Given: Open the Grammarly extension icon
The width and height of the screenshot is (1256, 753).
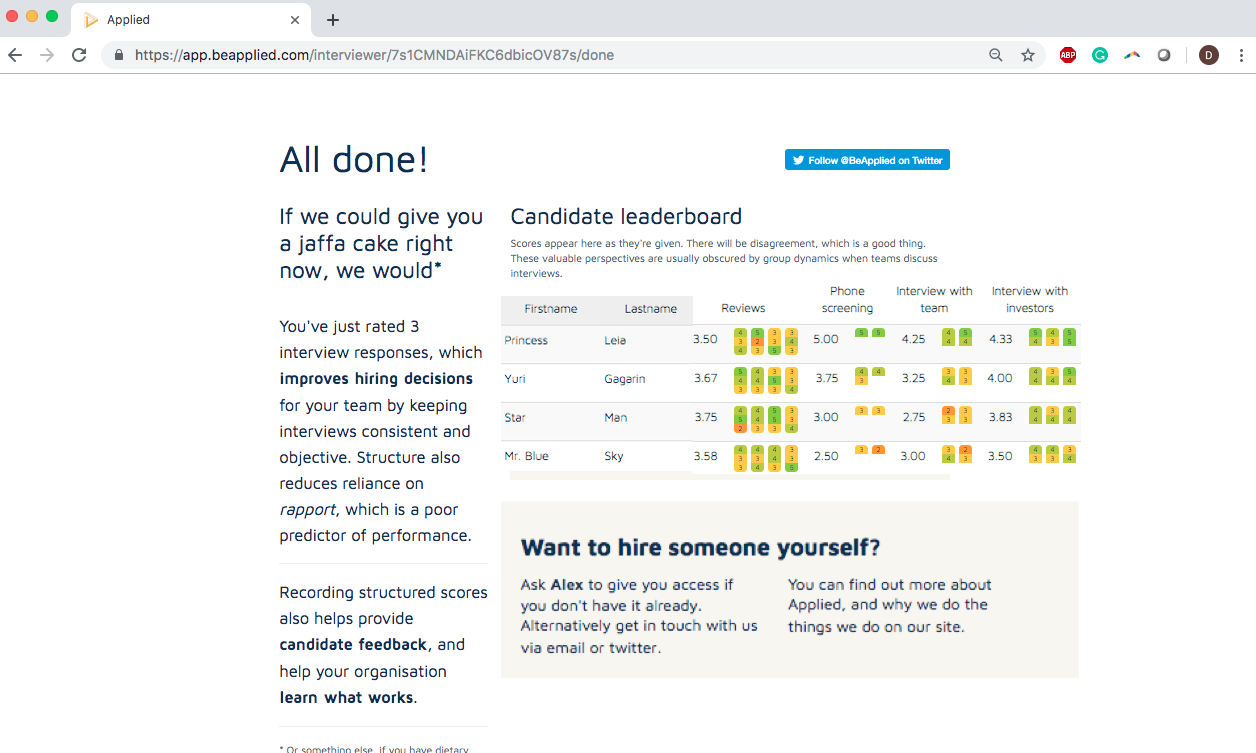Looking at the screenshot, I should [1099, 56].
